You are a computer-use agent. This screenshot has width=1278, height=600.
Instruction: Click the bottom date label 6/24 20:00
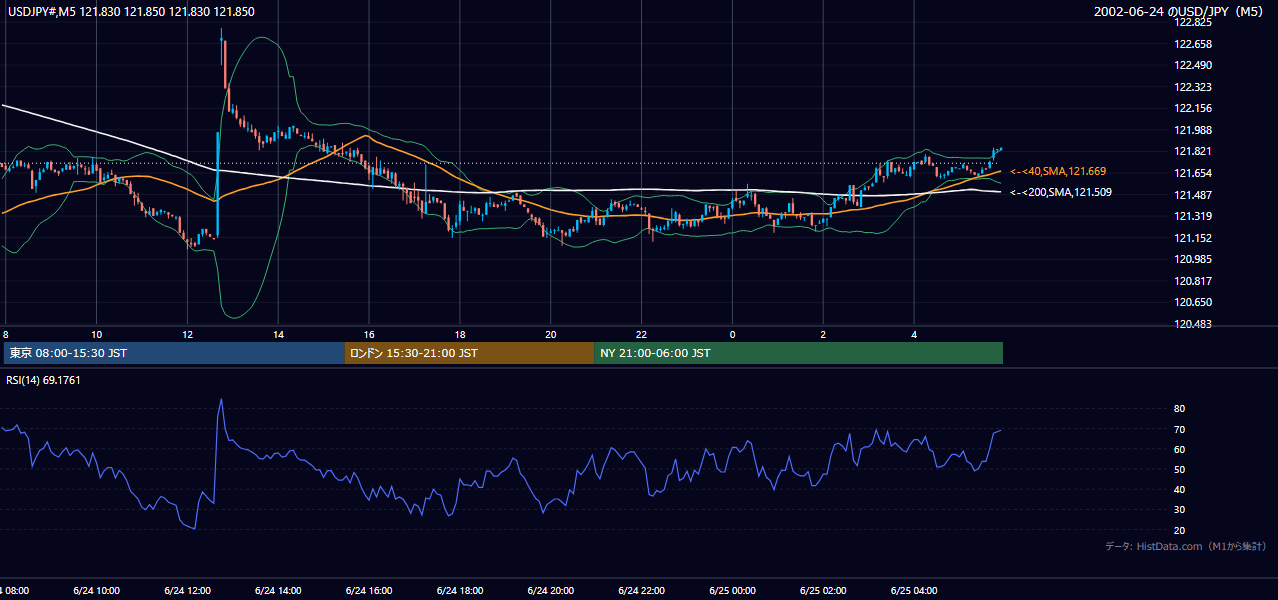[551, 590]
